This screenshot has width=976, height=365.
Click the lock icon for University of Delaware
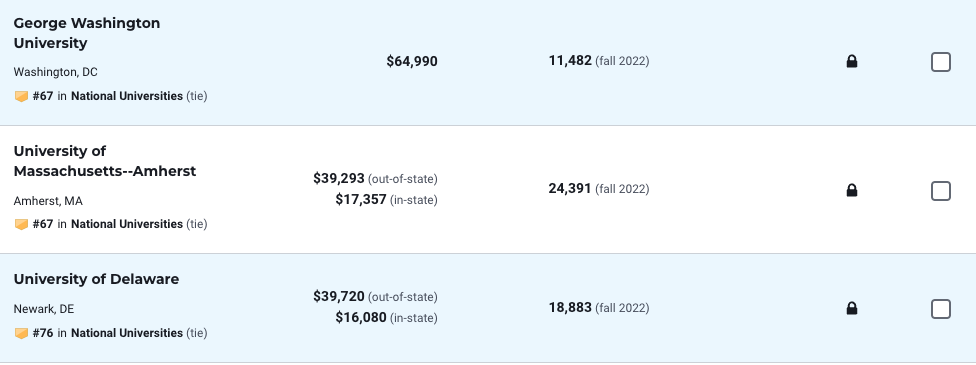[852, 308]
